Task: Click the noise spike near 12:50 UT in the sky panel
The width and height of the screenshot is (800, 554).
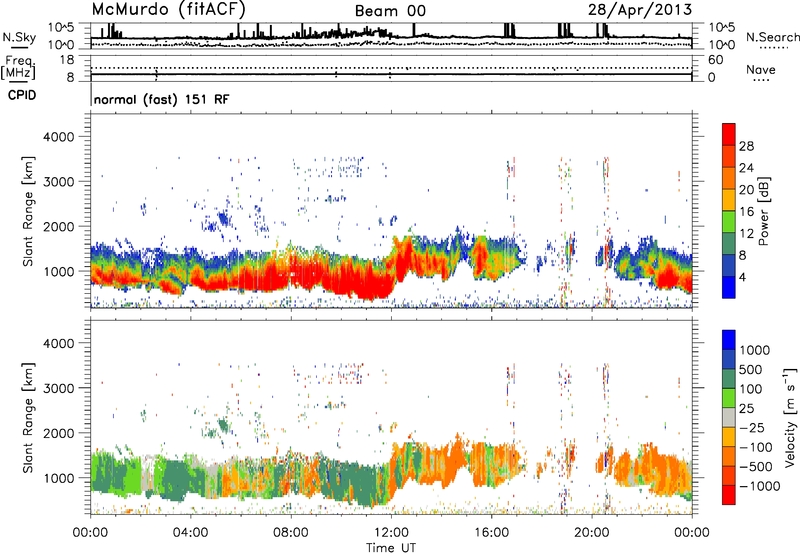Action: coord(414,30)
